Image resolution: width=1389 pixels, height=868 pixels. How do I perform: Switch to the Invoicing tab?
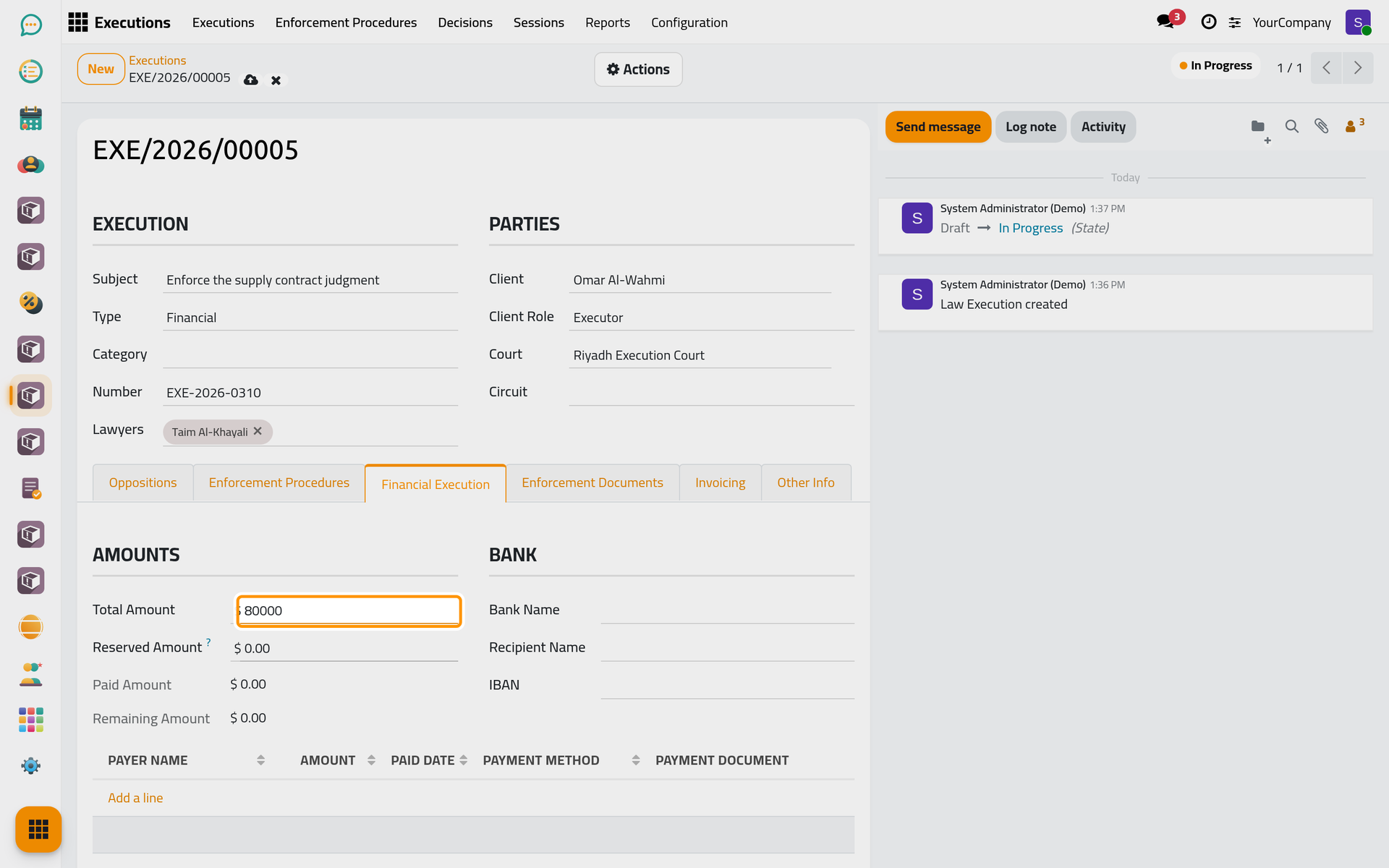tap(720, 482)
